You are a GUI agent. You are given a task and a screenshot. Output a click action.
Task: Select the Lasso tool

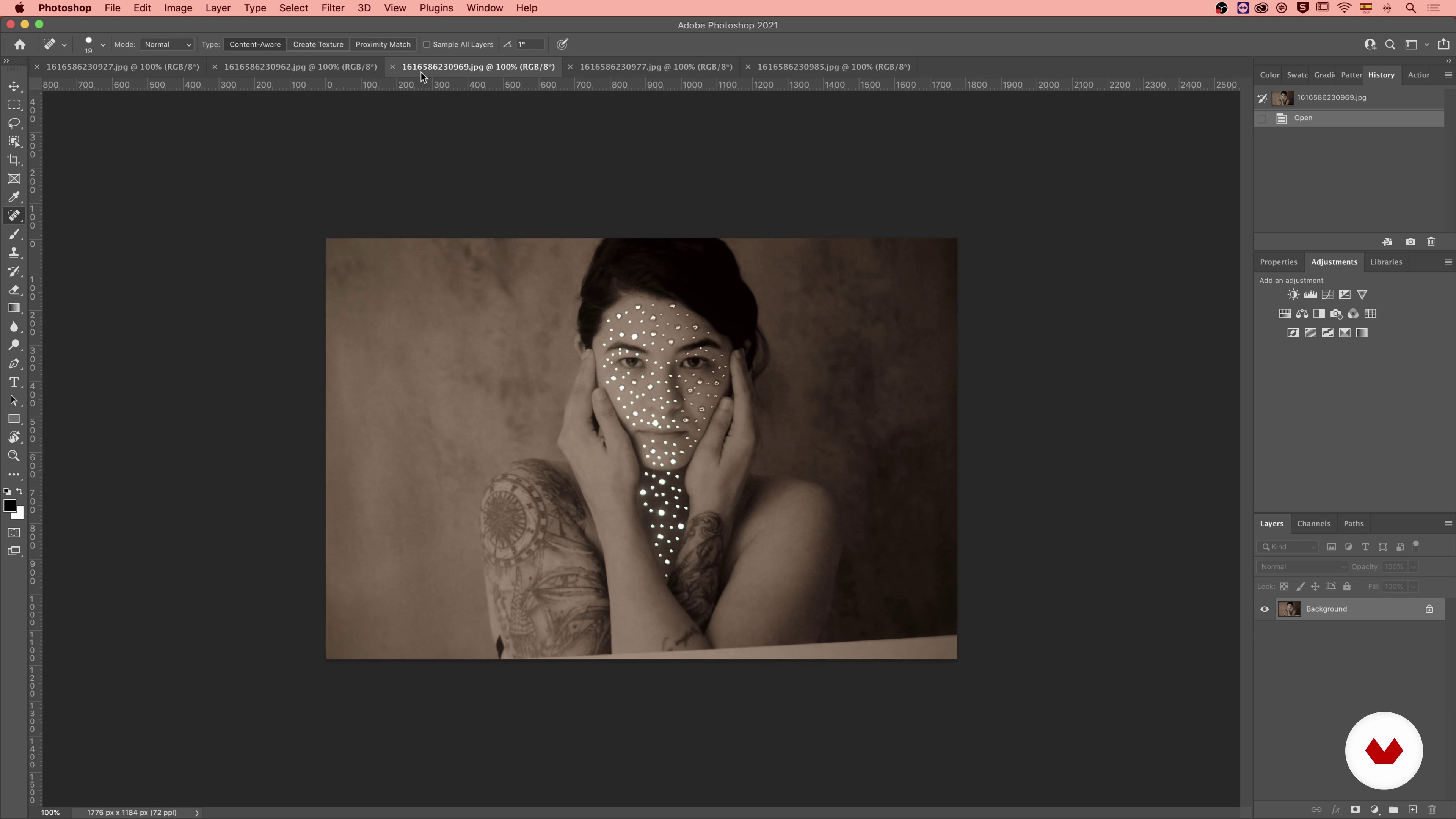click(x=14, y=123)
